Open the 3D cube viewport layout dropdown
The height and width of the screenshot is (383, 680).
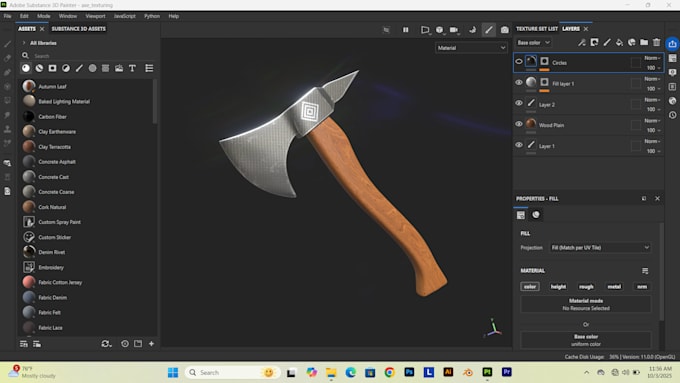[440, 29]
